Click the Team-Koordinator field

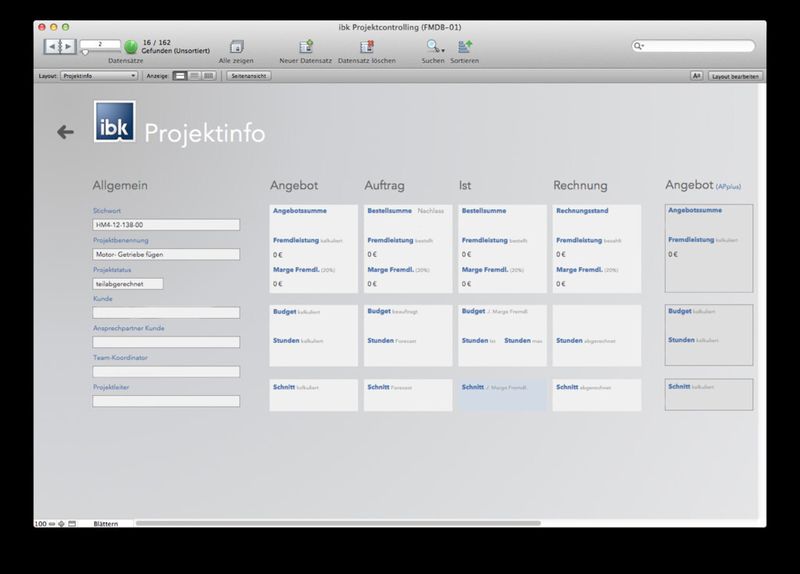pyautogui.click(x=166, y=372)
